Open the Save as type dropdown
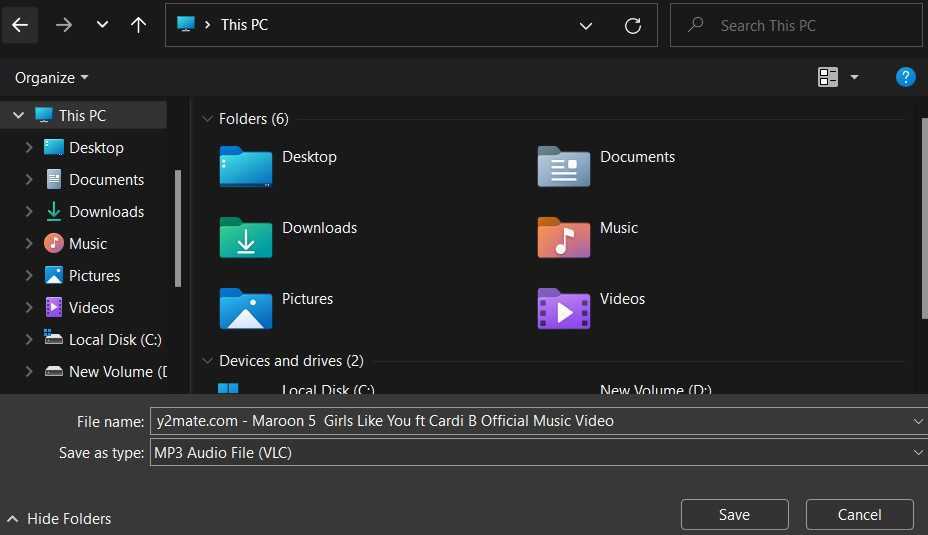The height and width of the screenshot is (535, 928). coord(539,453)
